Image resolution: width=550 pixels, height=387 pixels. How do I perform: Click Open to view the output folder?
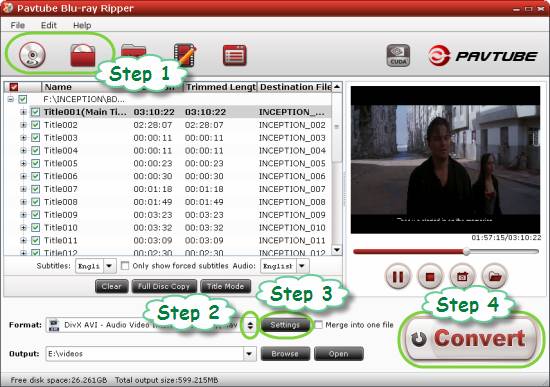click(x=338, y=354)
